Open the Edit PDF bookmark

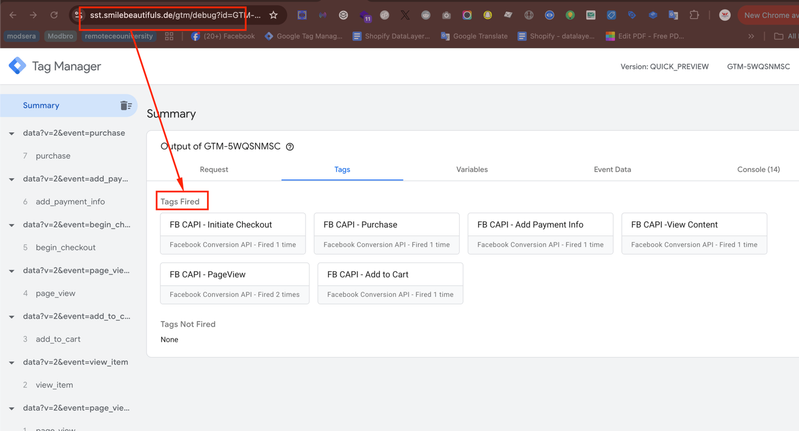645,36
